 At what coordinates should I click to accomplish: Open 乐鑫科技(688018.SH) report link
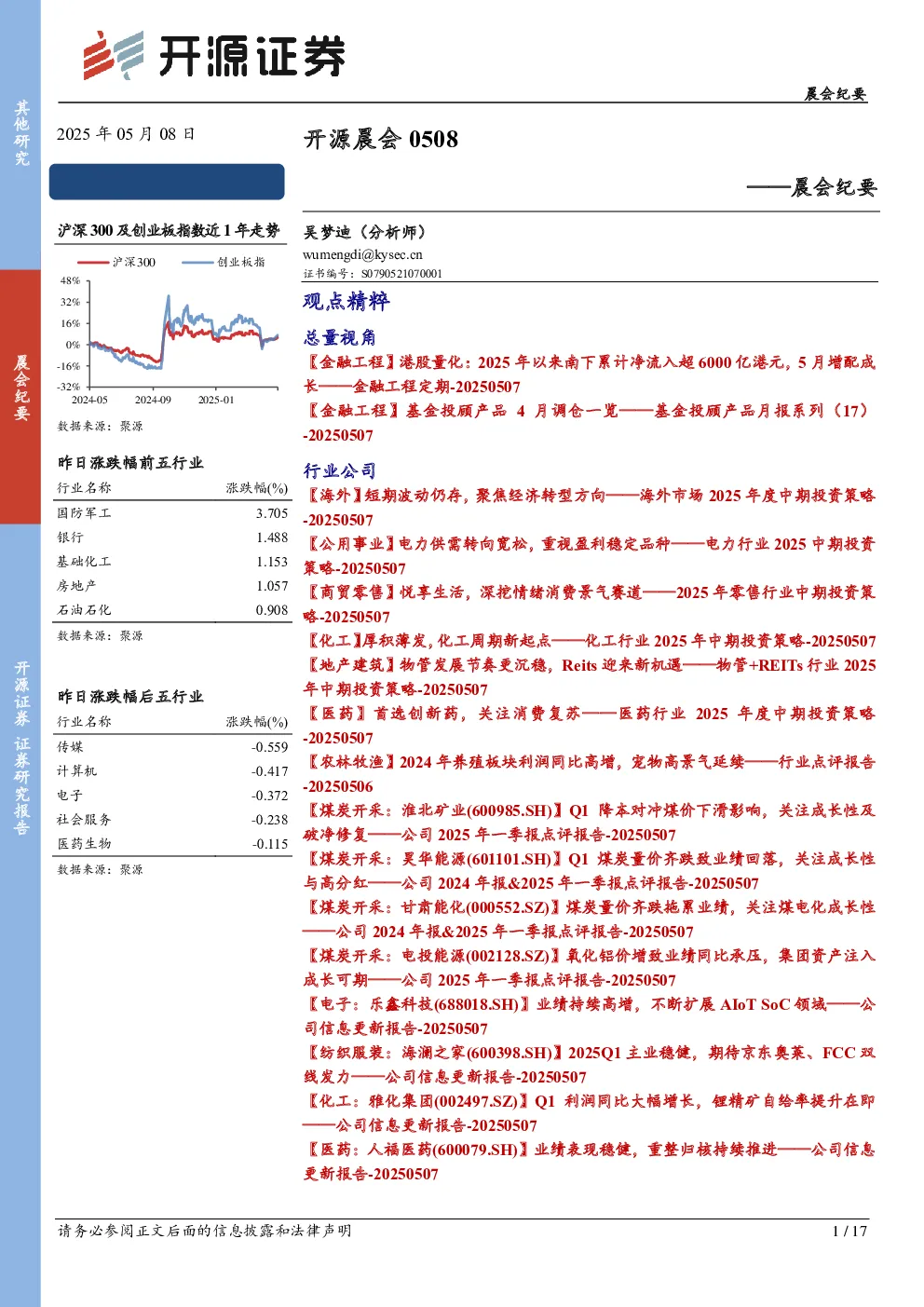(x=590, y=1016)
